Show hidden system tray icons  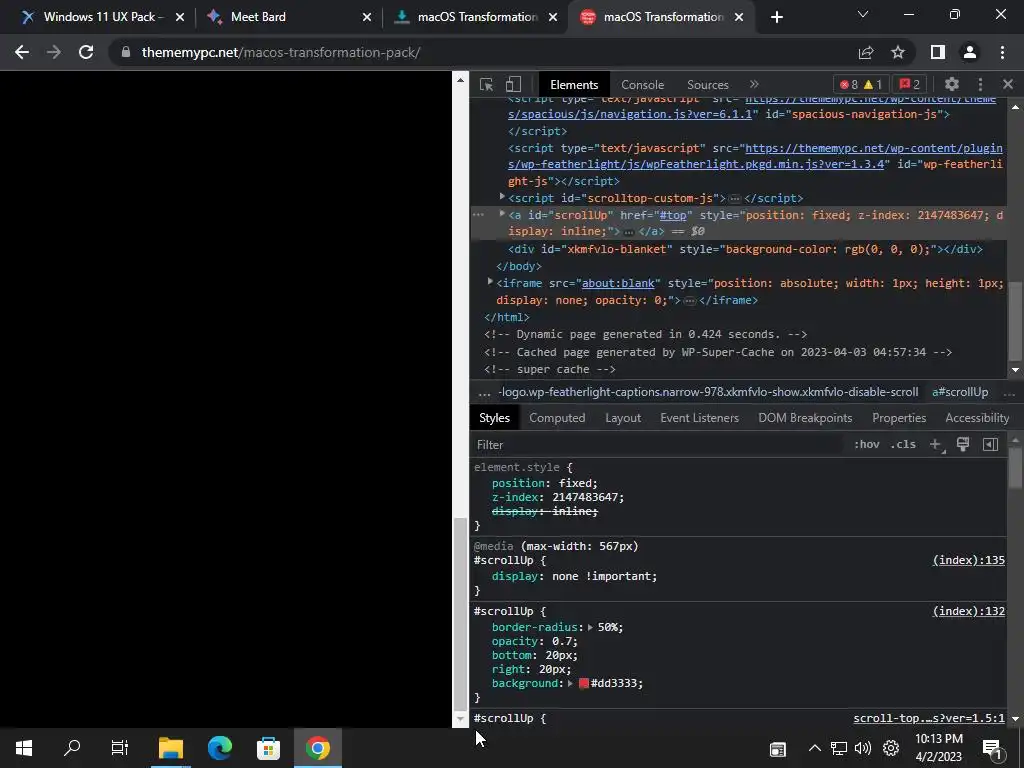point(814,748)
